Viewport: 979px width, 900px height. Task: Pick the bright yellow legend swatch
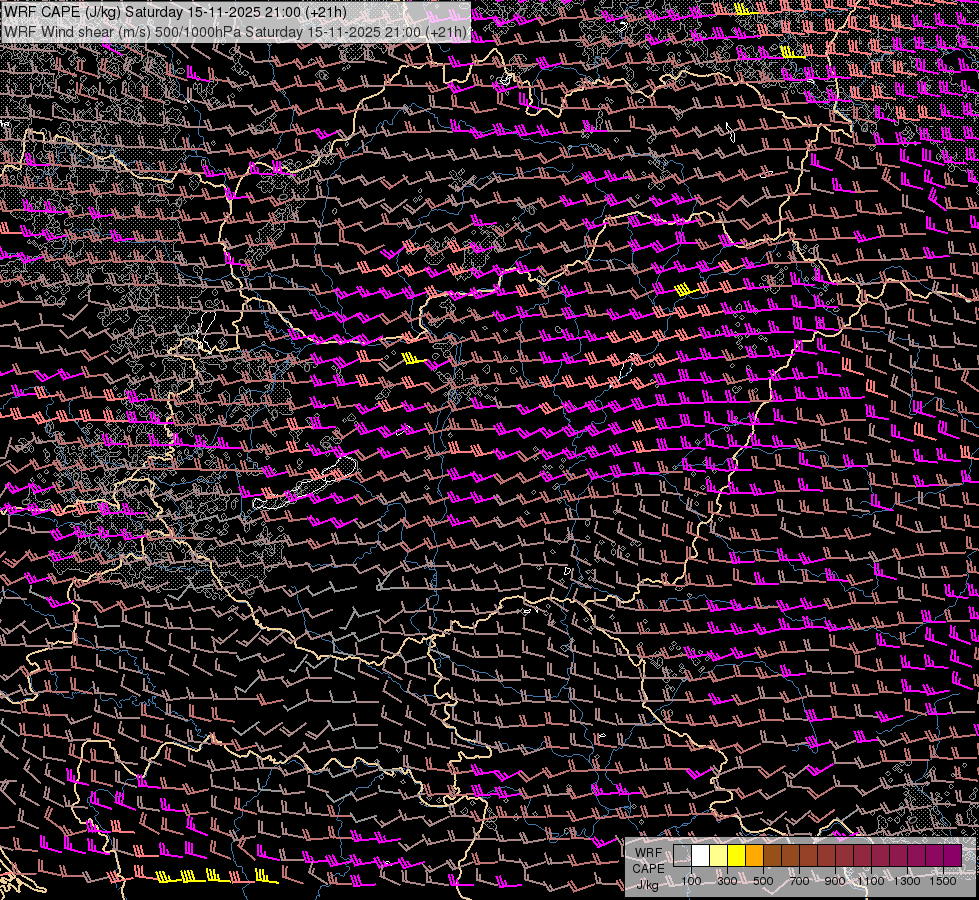click(736, 855)
